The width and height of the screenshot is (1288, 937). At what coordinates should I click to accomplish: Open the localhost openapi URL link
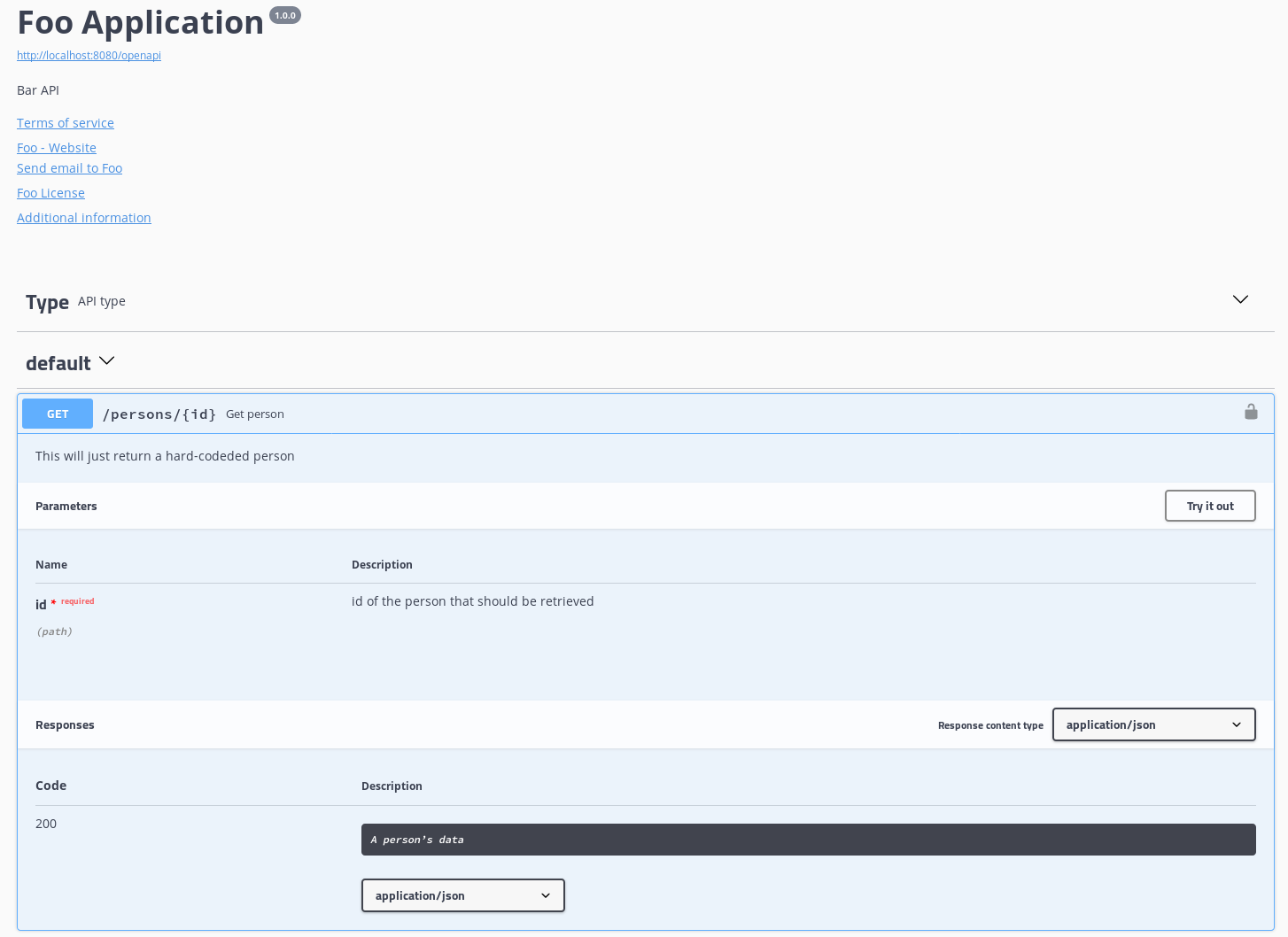click(89, 55)
